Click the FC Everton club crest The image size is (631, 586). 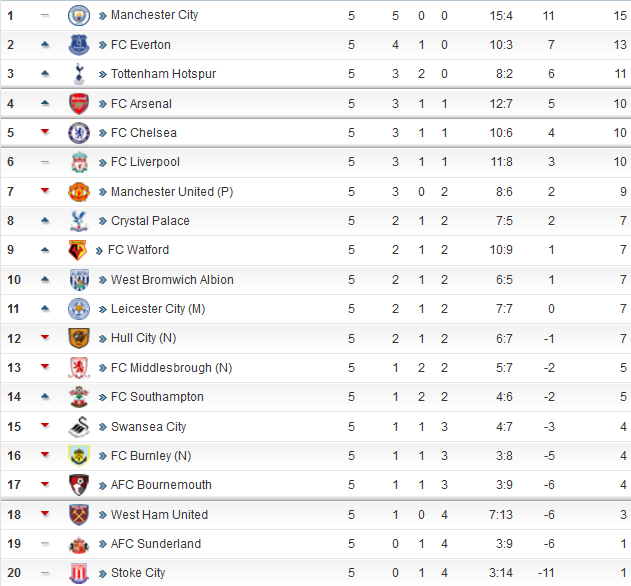(x=79, y=45)
